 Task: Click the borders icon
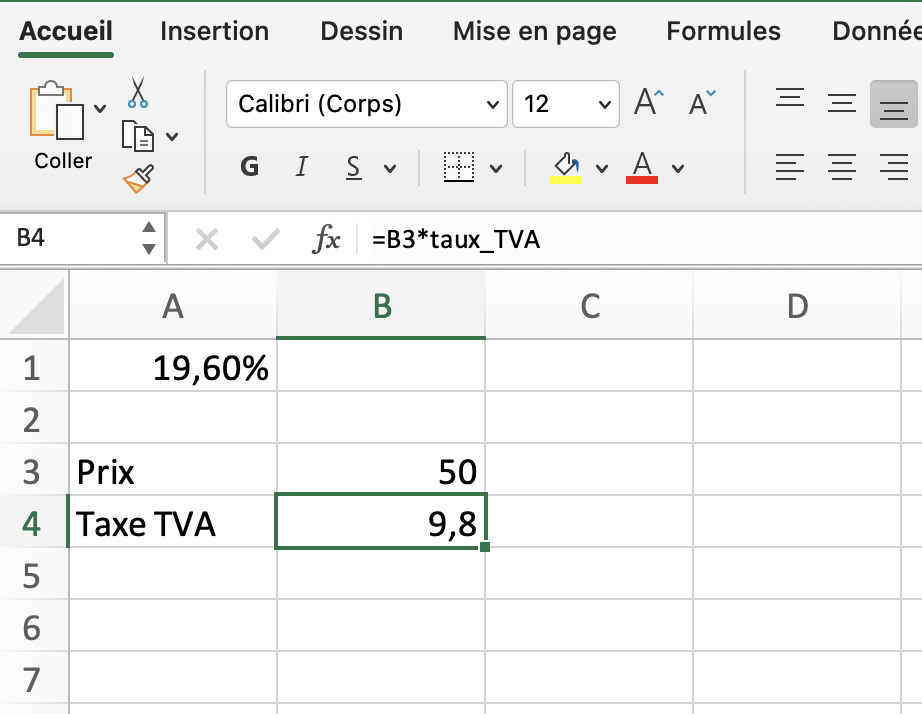(459, 167)
